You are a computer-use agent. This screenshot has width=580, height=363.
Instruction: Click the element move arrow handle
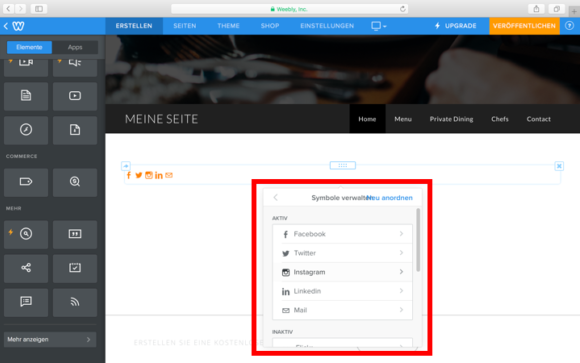126,166
